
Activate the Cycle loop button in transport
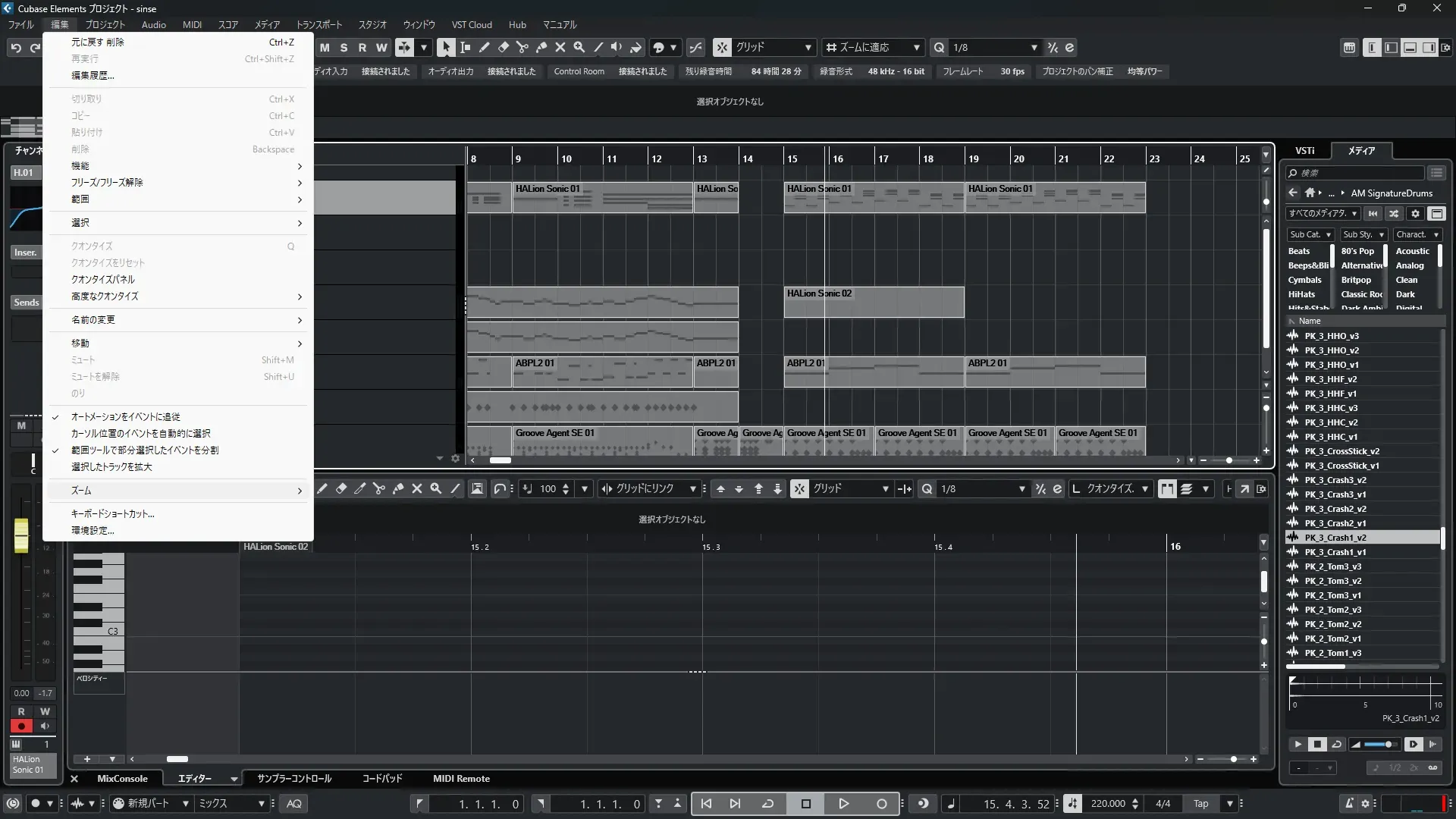point(767,804)
